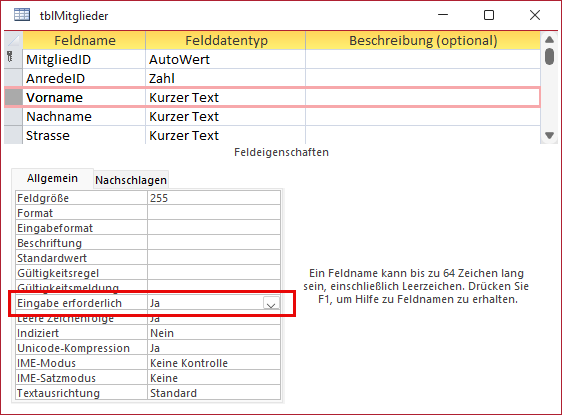The image size is (562, 415).
Task: Select the row selector of Nachname
Action: (x=13, y=116)
